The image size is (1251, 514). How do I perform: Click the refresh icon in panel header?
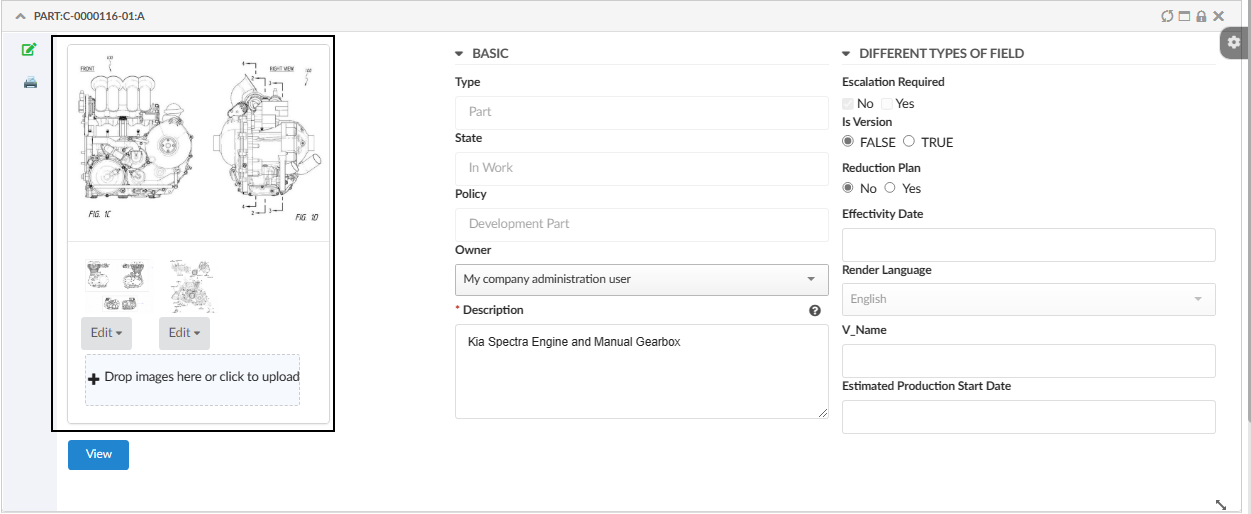(x=1166, y=16)
